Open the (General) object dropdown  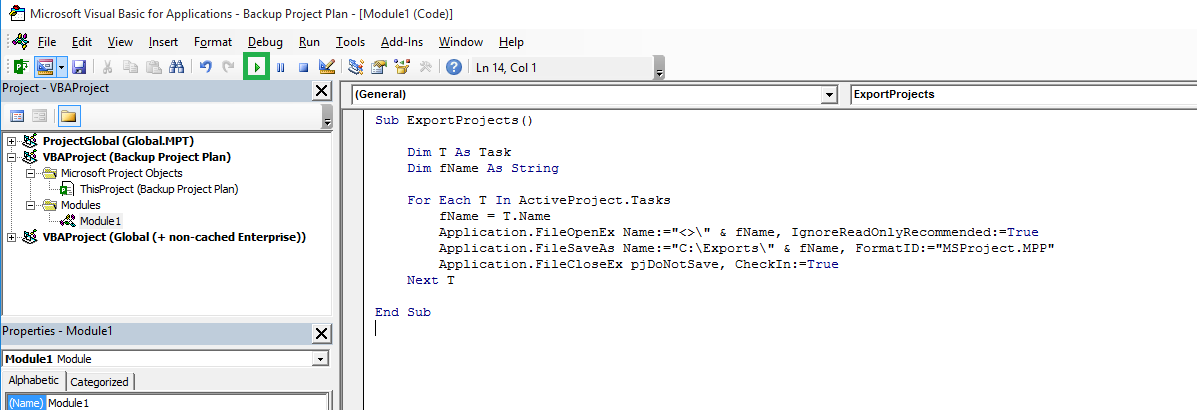pyautogui.click(x=828, y=94)
